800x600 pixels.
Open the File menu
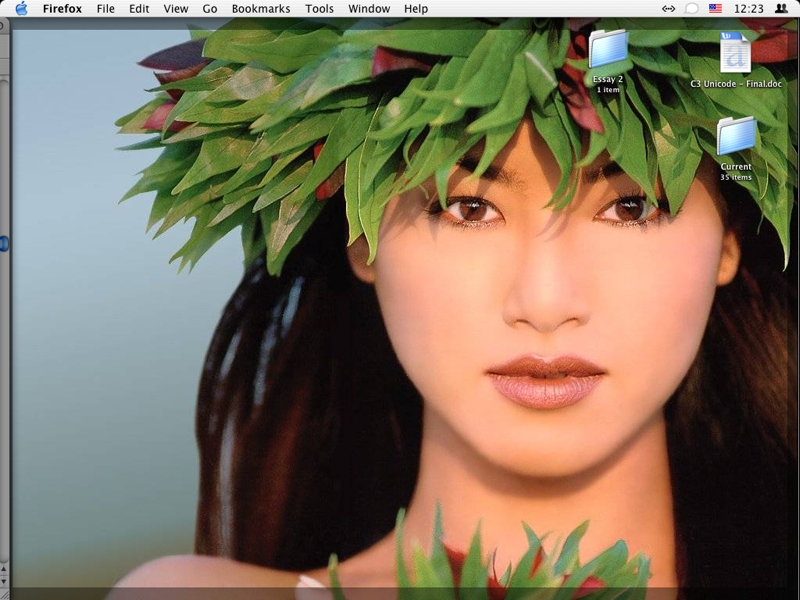coord(105,9)
